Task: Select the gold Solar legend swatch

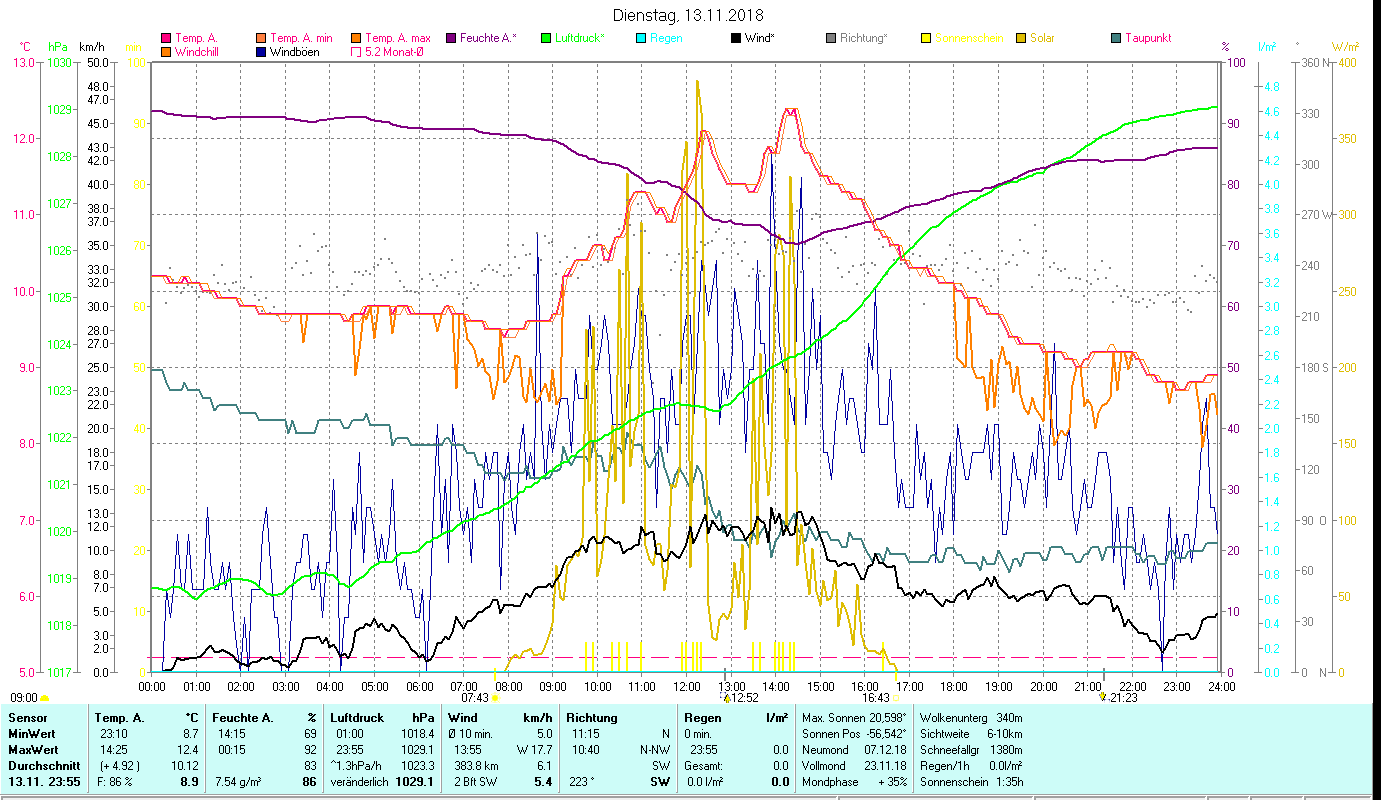Action: (x=1021, y=39)
